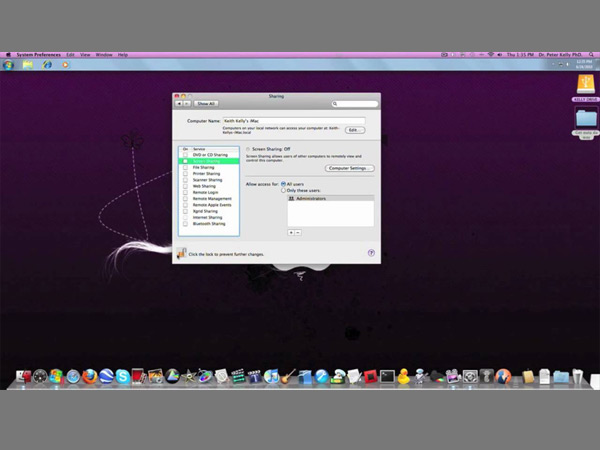
Task: Open Internet Explorer from Windows taskbar
Action: [x=47, y=65]
